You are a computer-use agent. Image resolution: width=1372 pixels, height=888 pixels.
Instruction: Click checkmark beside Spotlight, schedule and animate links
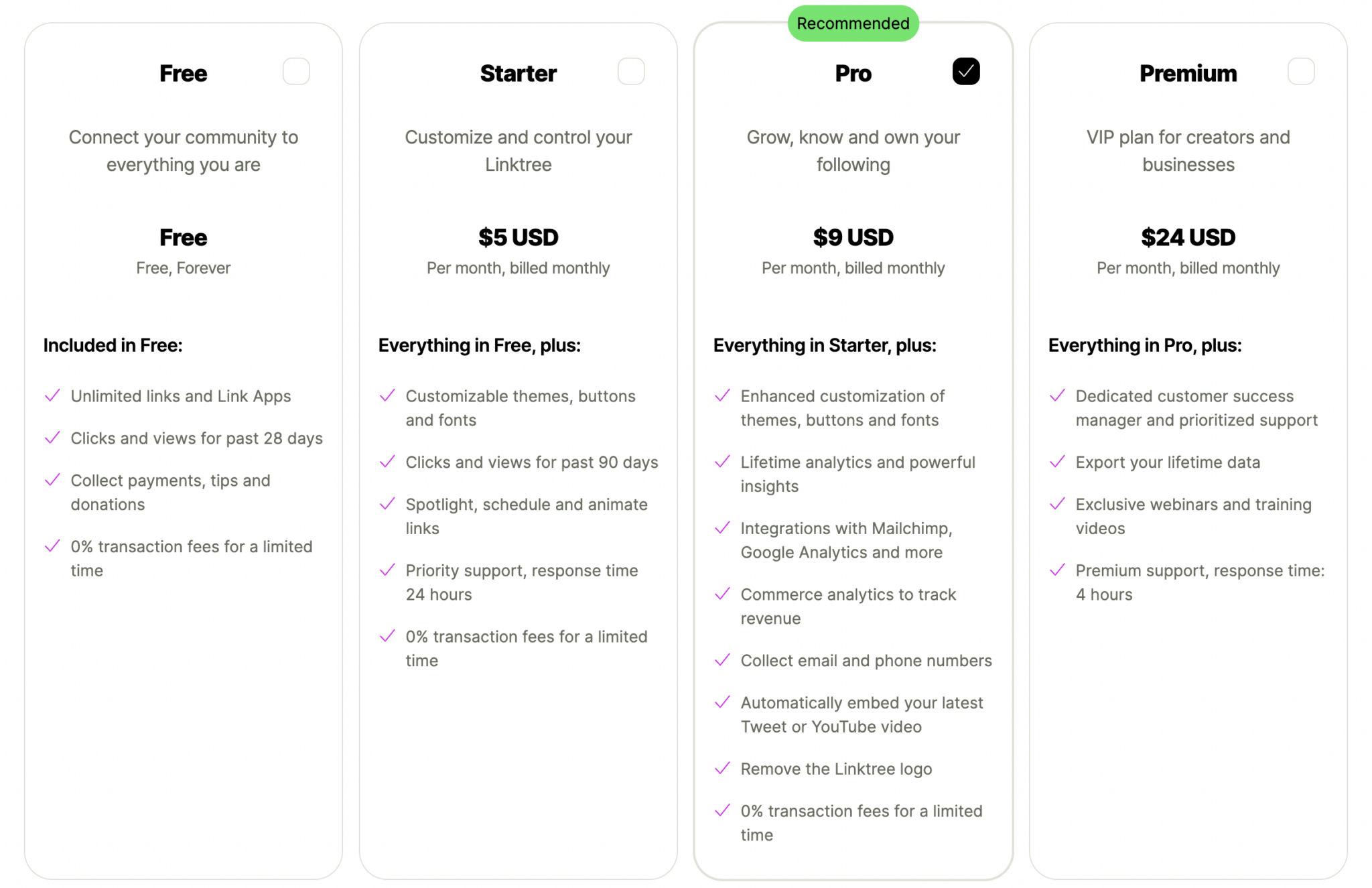387,504
